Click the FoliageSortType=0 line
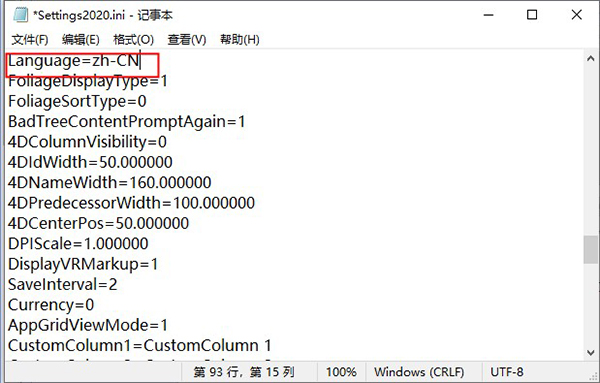Viewport: 600px width, 383px height. click(x=77, y=101)
